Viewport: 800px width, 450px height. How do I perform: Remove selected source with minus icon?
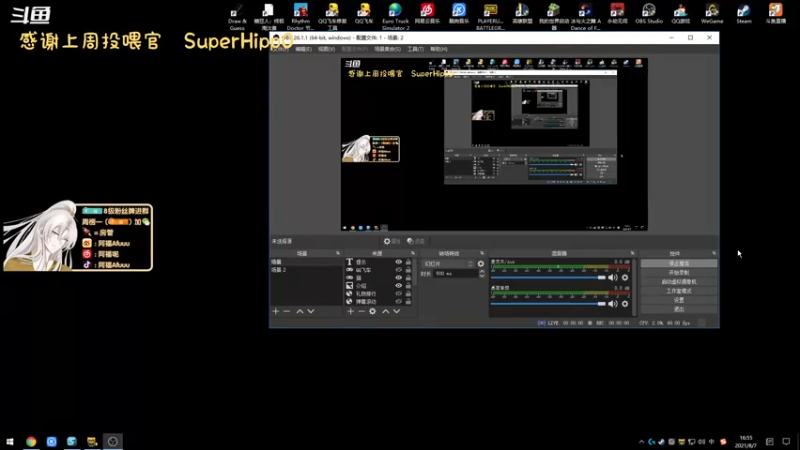coord(361,311)
